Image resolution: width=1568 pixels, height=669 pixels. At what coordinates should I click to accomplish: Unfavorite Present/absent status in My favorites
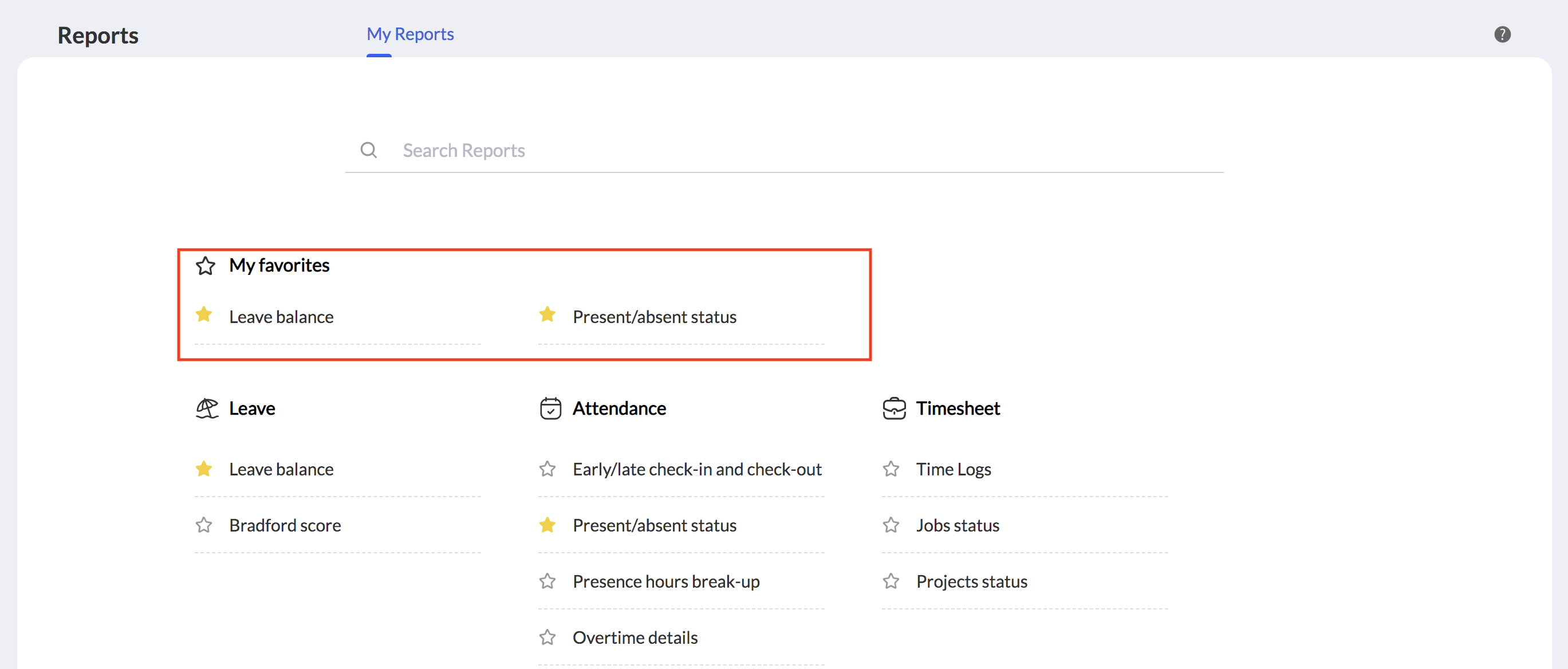pos(547,314)
